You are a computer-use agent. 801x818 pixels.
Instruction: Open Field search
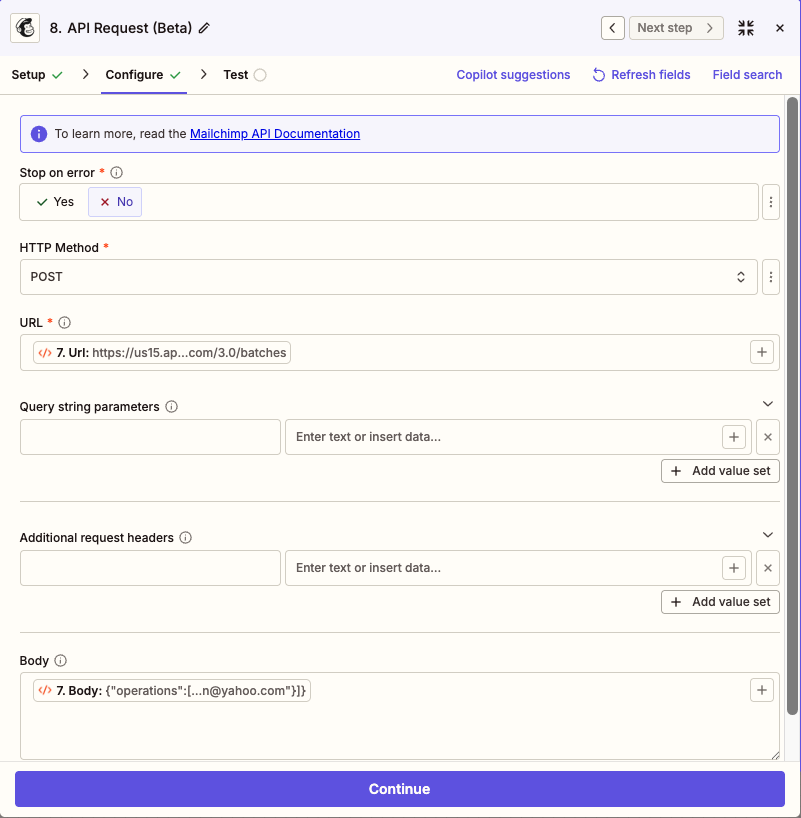click(747, 75)
